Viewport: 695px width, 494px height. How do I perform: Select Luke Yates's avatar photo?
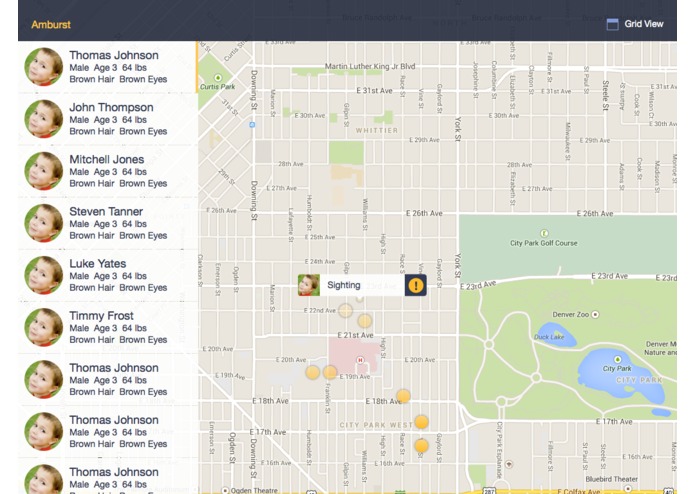point(43,275)
